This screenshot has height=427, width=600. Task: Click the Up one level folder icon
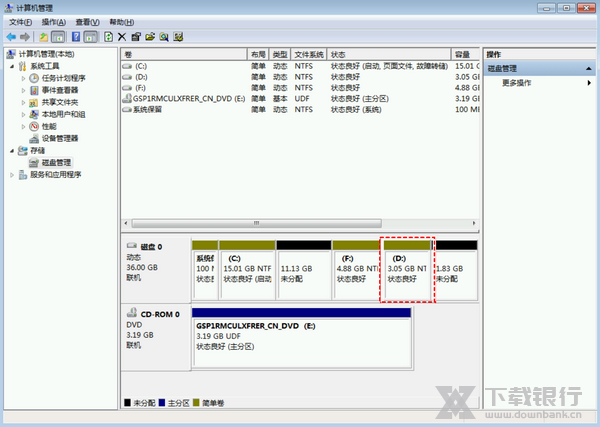(x=44, y=37)
